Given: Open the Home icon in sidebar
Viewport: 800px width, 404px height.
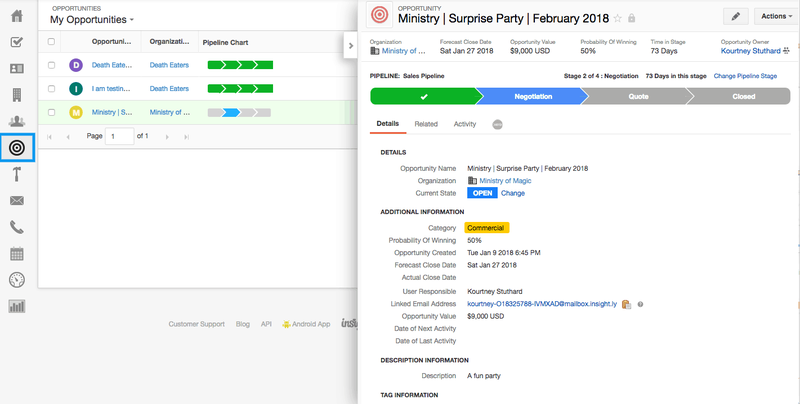Looking at the screenshot, I should 17,16.
